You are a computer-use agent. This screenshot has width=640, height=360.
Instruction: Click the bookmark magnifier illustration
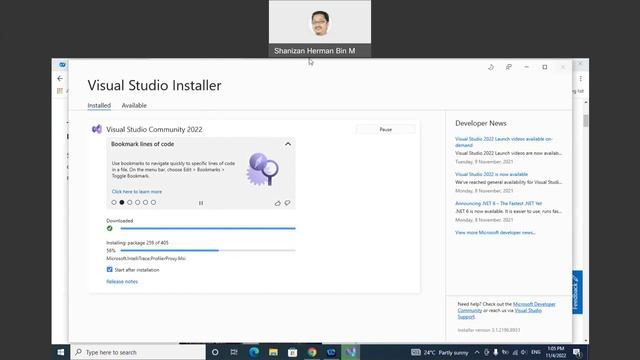click(x=263, y=169)
